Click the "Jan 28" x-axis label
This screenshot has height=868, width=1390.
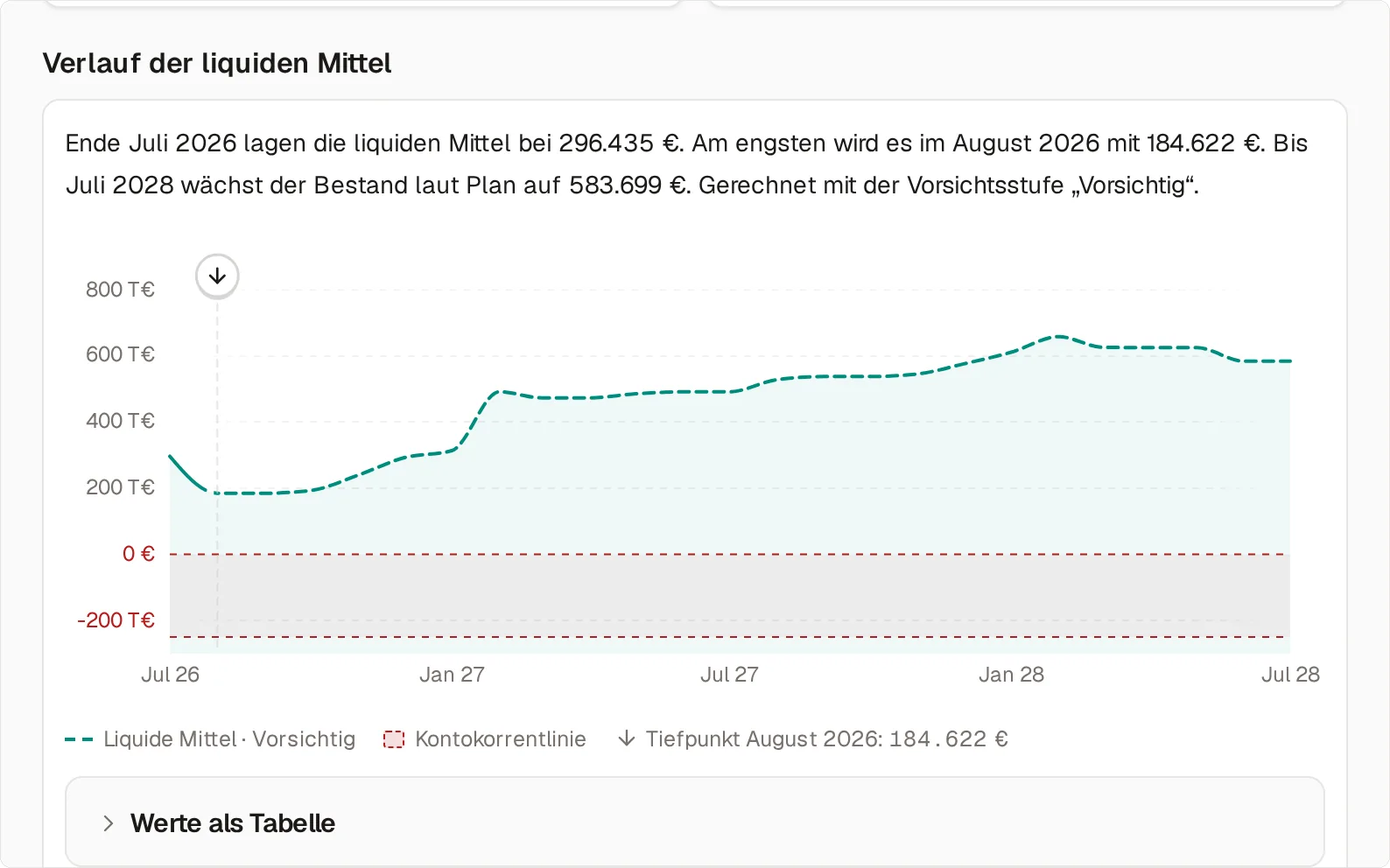point(1011,675)
